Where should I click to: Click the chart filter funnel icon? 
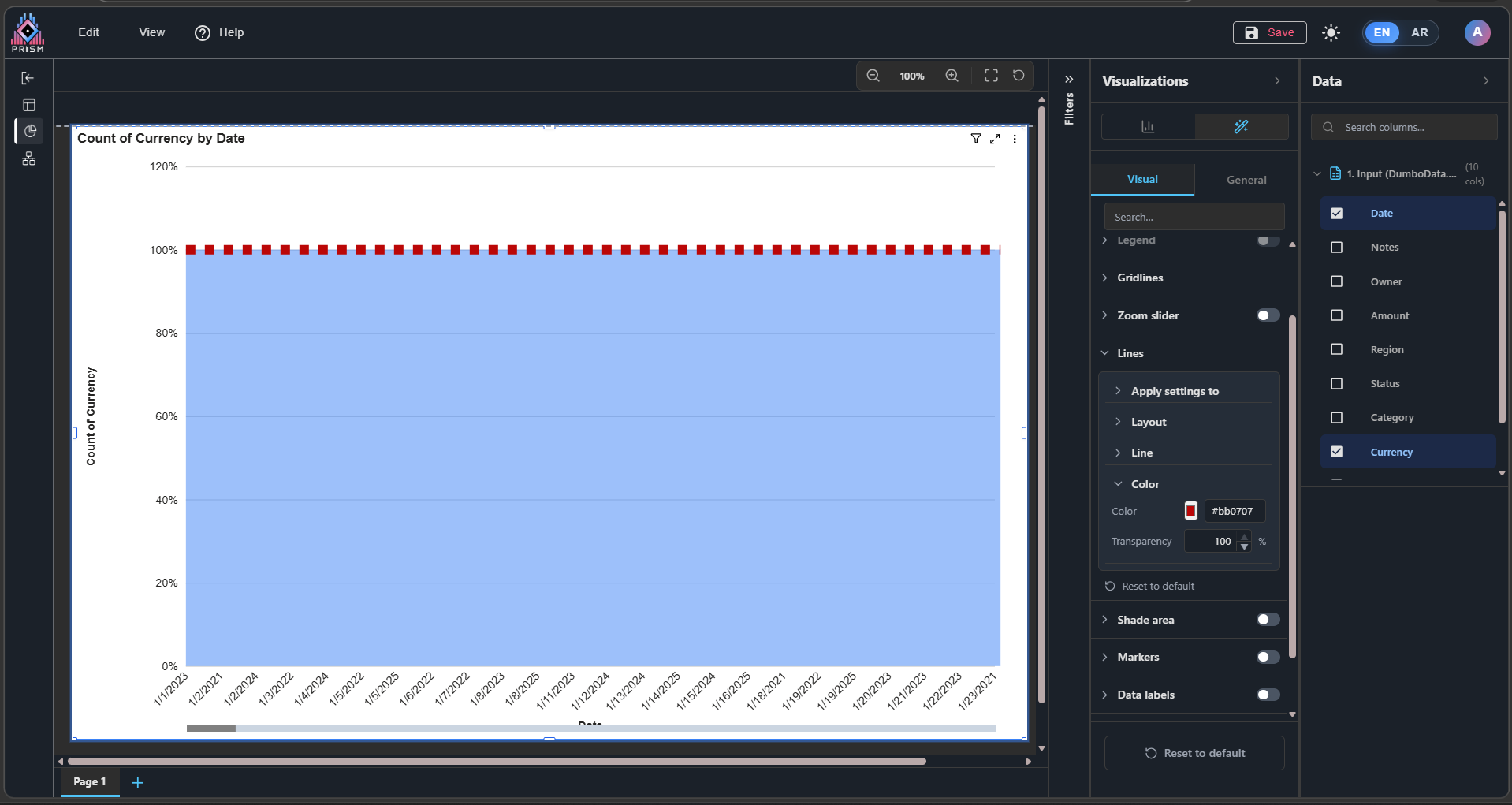click(x=975, y=139)
